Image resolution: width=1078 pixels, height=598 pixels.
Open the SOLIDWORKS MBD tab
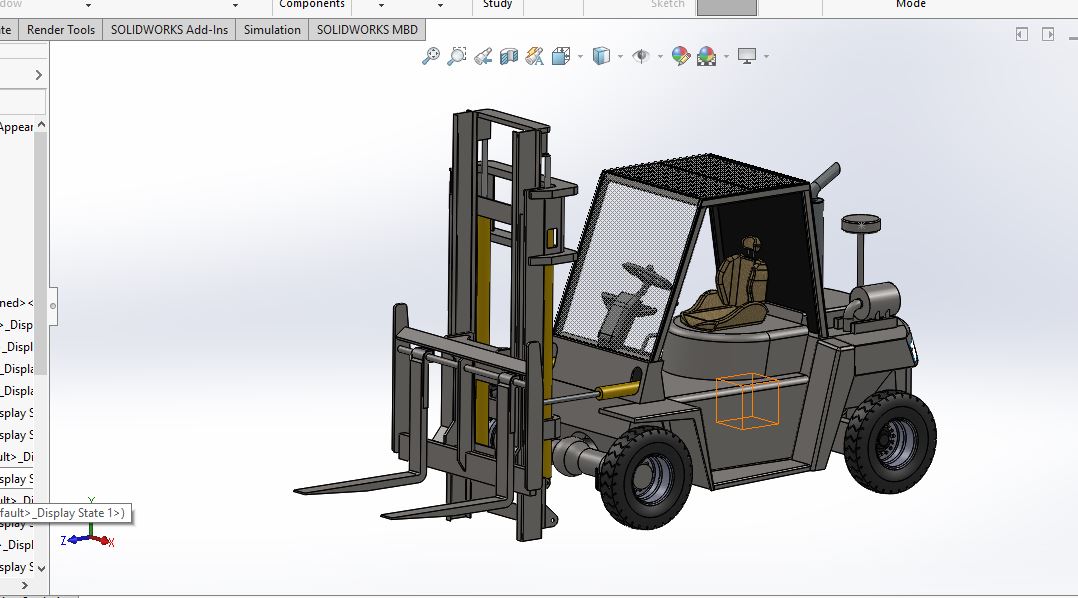367,30
